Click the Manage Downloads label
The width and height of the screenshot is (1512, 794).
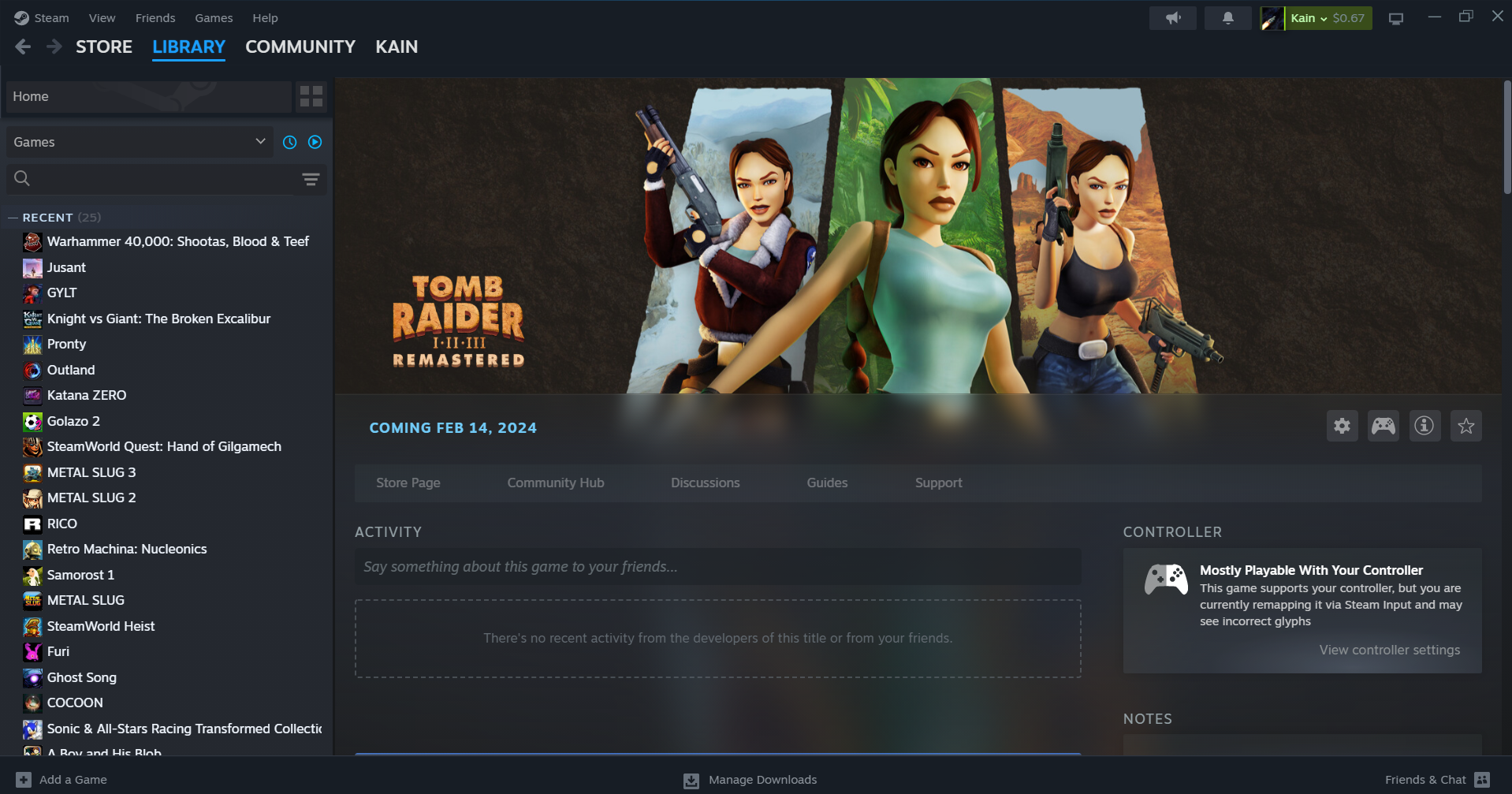click(762, 780)
